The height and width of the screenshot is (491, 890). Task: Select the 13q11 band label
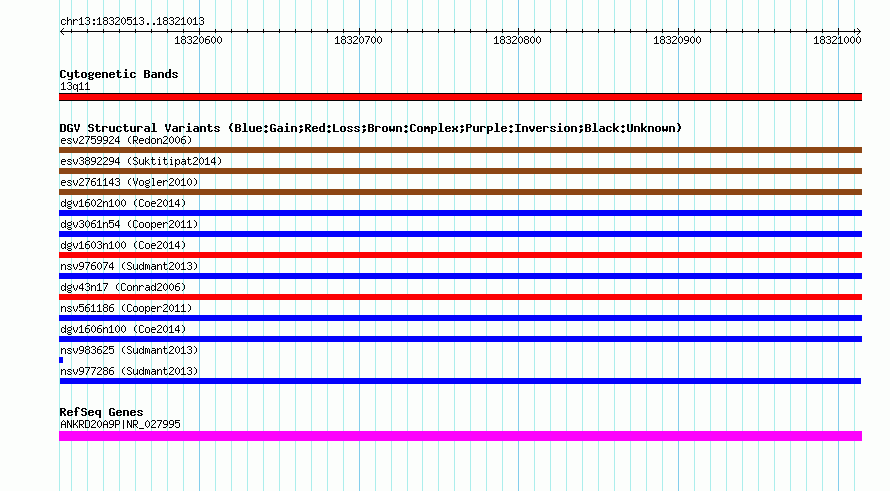(x=75, y=86)
